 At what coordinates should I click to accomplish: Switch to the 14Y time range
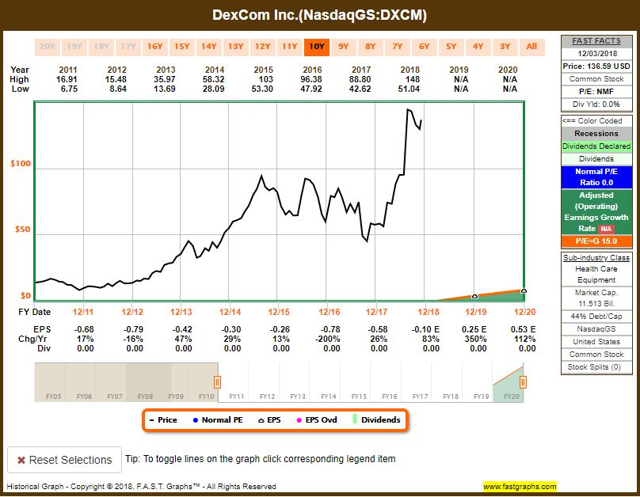[x=209, y=47]
